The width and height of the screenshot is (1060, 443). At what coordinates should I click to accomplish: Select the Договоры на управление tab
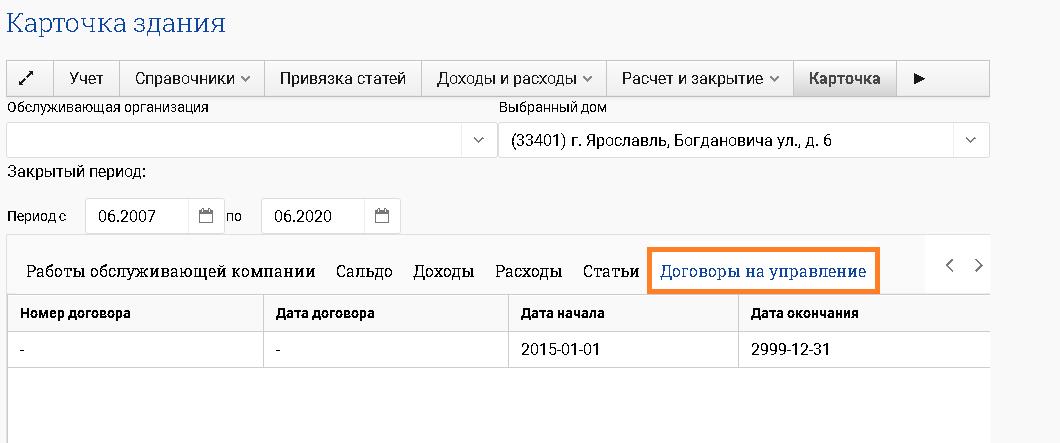pyautogui.click(x=762, y=271)
